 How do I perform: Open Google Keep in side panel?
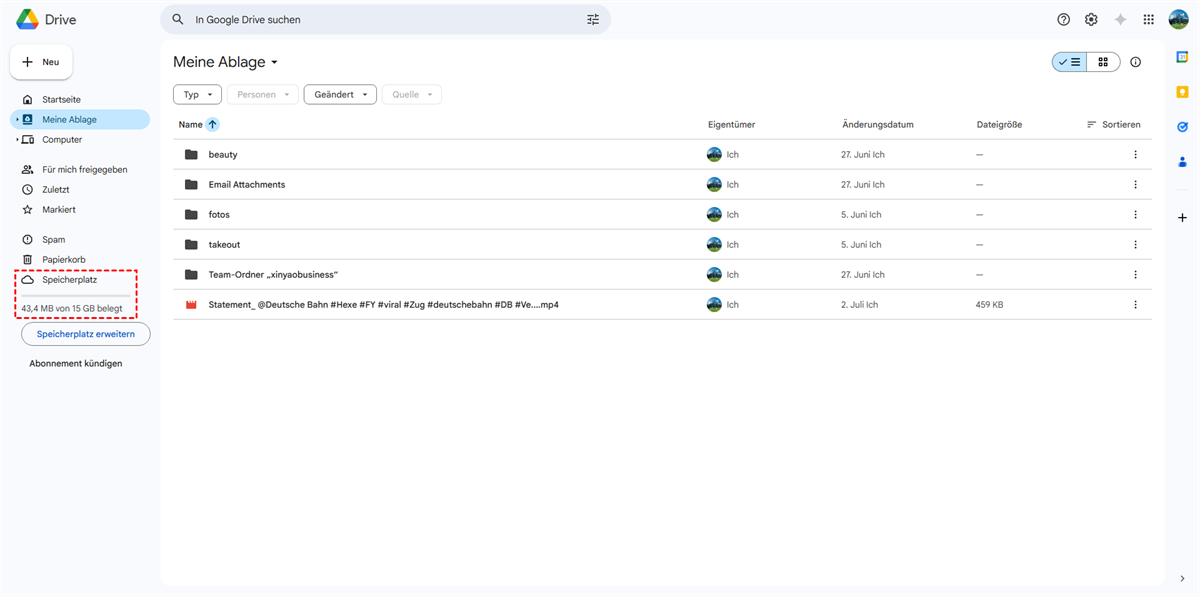tap(1182, 92)
